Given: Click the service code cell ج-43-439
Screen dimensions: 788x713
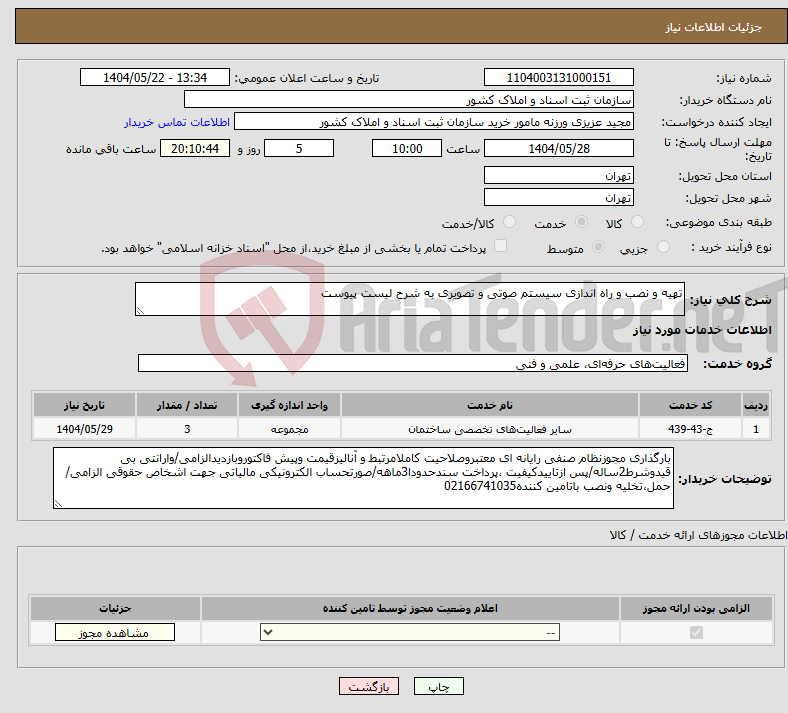Looking at the screenshot, I should [x=691, y=429].
